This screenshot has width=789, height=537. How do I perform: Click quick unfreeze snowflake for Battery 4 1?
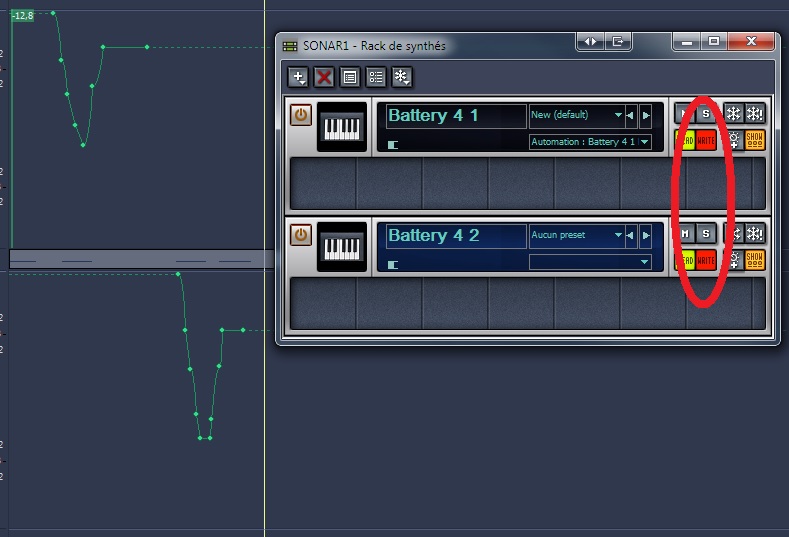[x=755, y=114]
